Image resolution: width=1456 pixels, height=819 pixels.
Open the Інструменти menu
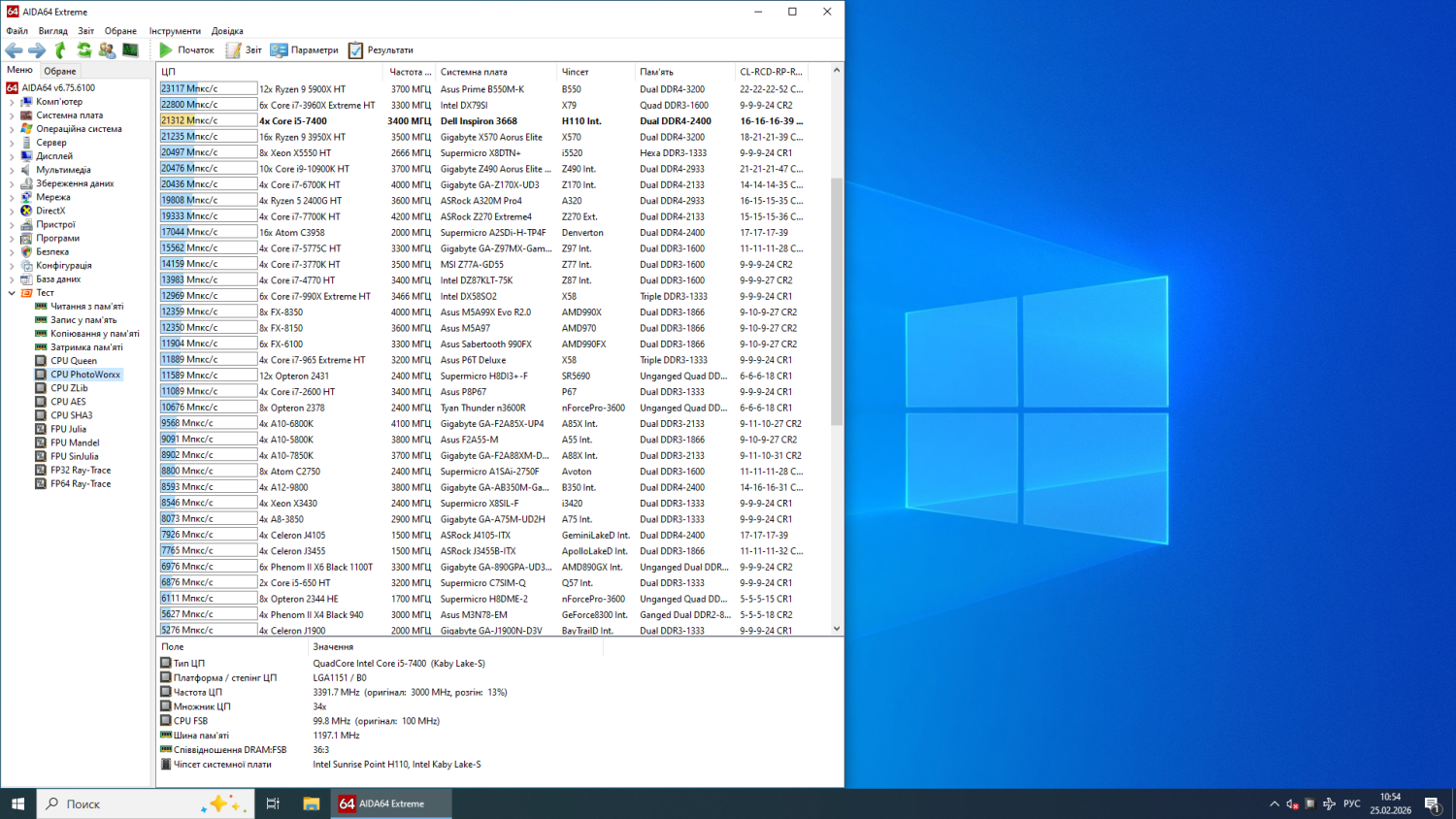pos(175,31)
